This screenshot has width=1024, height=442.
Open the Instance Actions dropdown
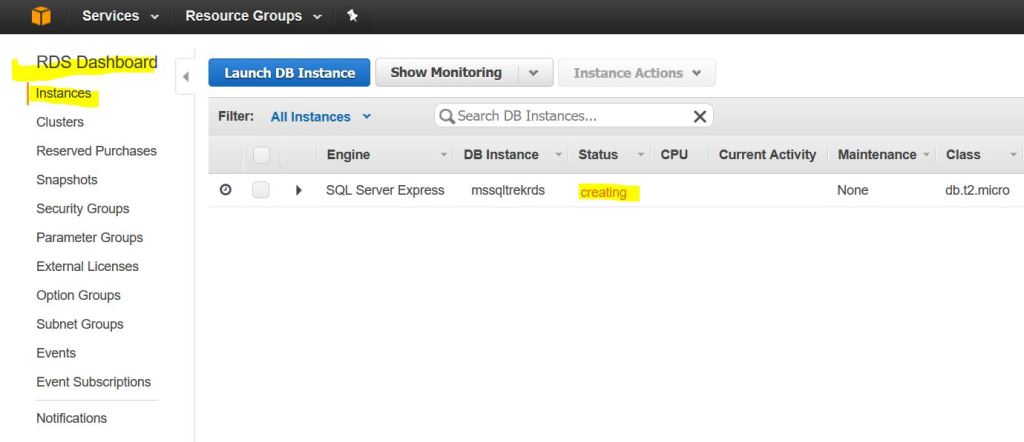[637, 73]
